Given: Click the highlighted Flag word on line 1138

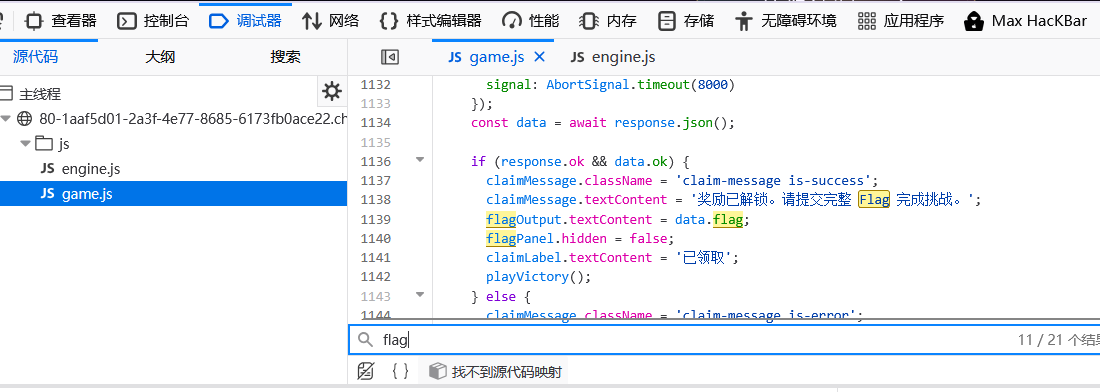Looking at the screenshot, I should [x=874, y=200].
